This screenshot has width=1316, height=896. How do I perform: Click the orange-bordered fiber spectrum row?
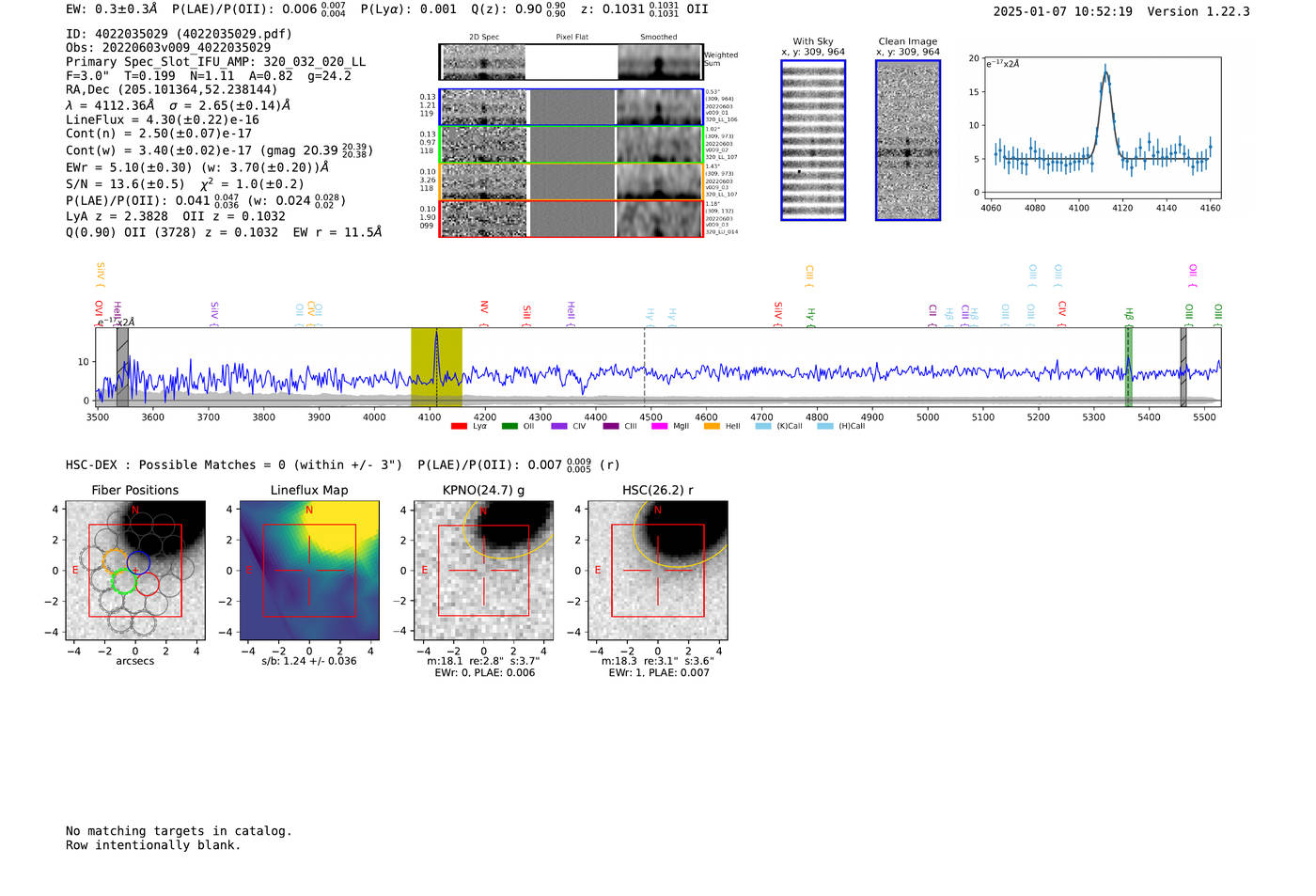point(572,181)
